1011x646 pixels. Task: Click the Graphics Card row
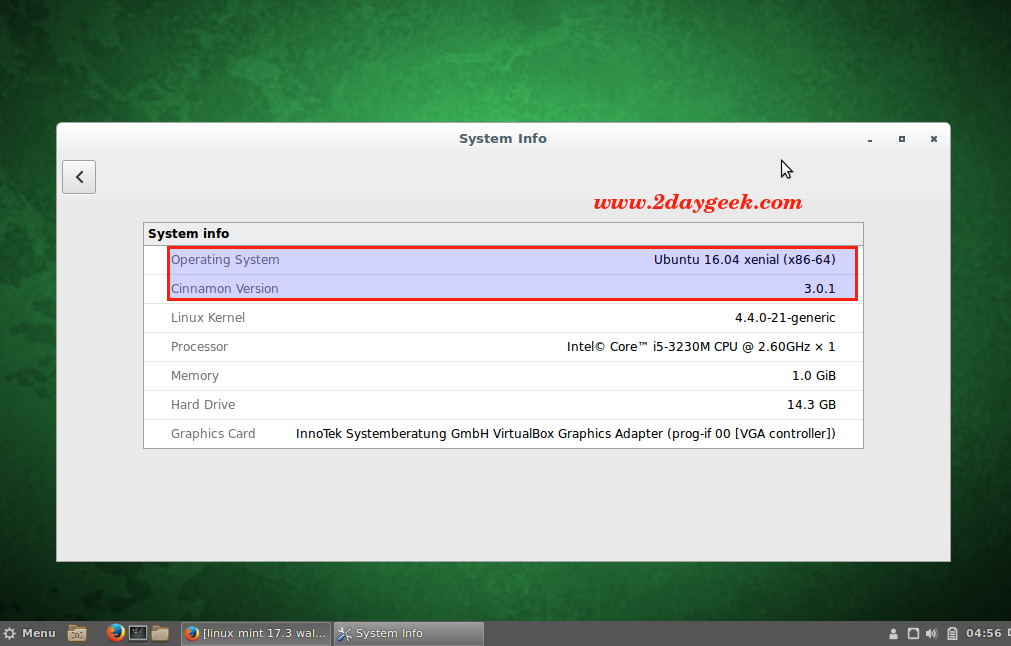tap(503, 434)
